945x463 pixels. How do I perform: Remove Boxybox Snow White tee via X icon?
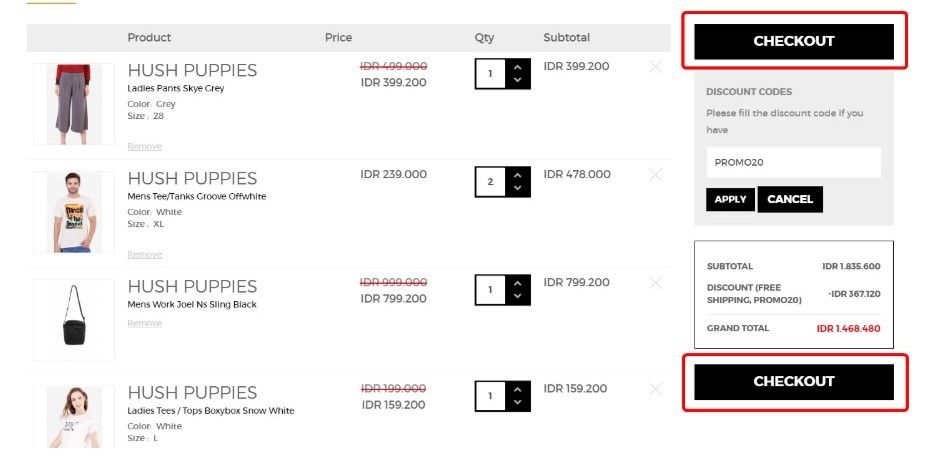656,389
